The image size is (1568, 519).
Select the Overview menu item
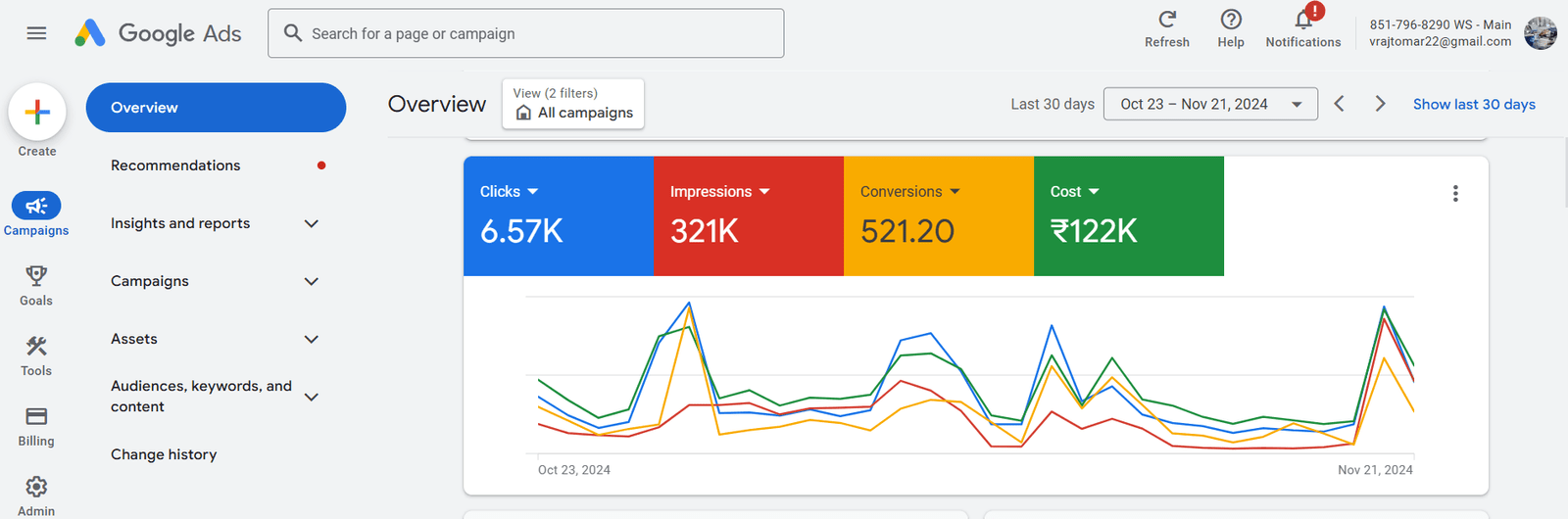[x=216, y=108]
